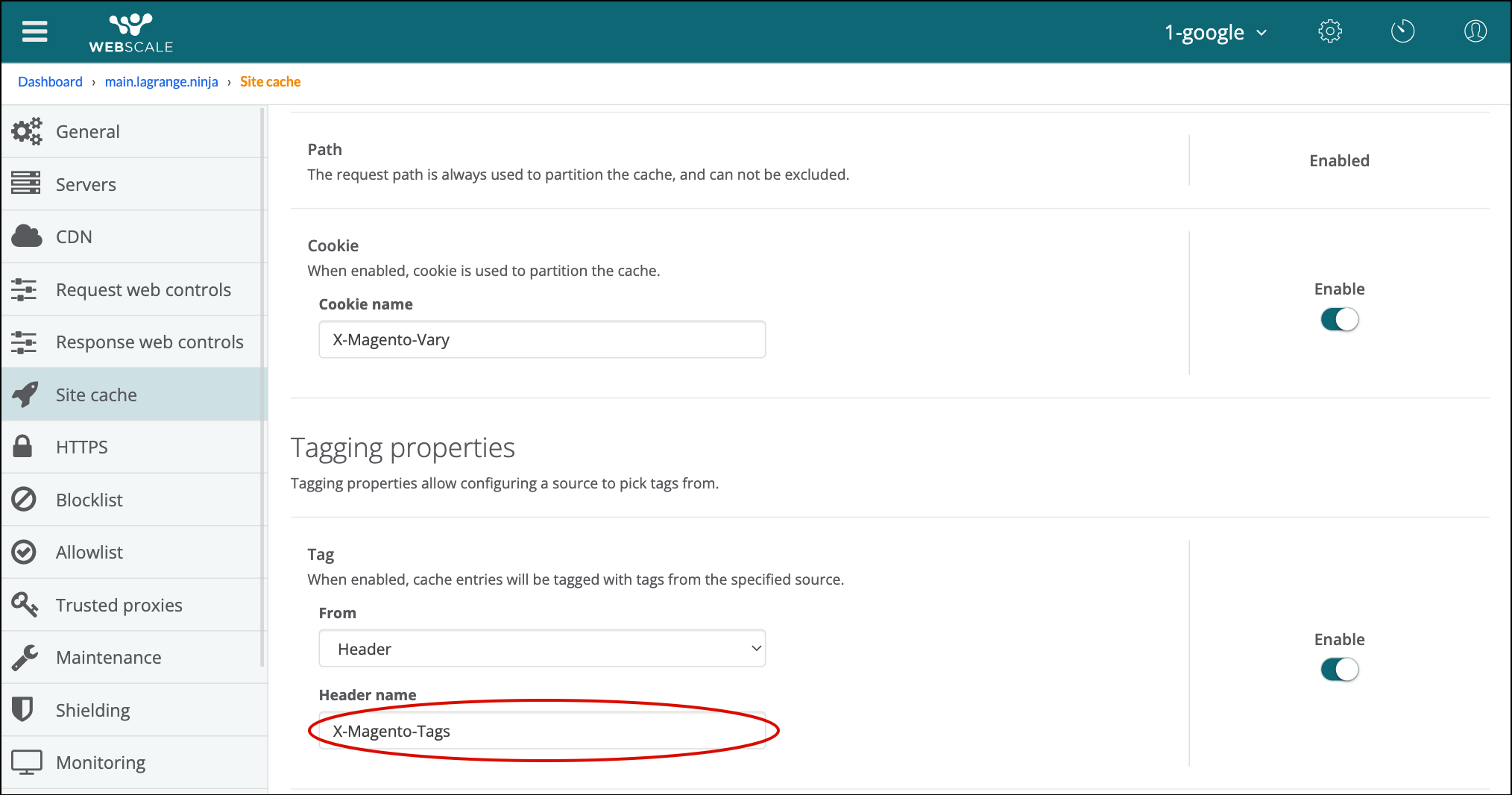Viewport: 1512px width, 795px height.
Task: Click the CDN cloud icon
Action: [x=27, y=236]
